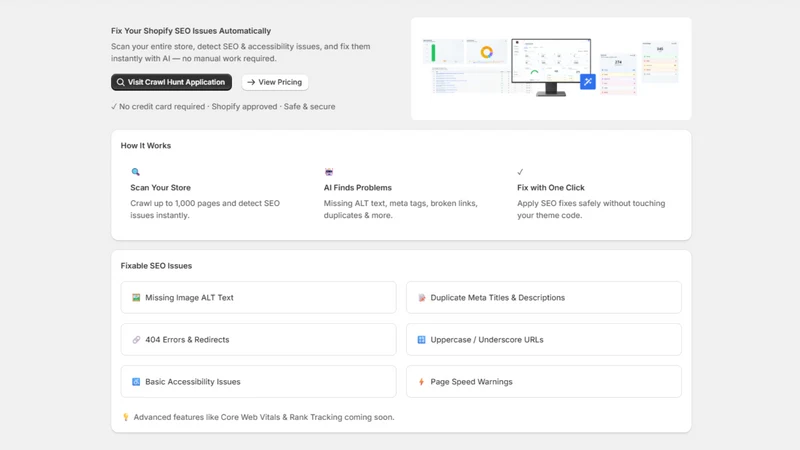
Task: Select the Uppercase / Underscore URLs card
Action: point(544,340)
